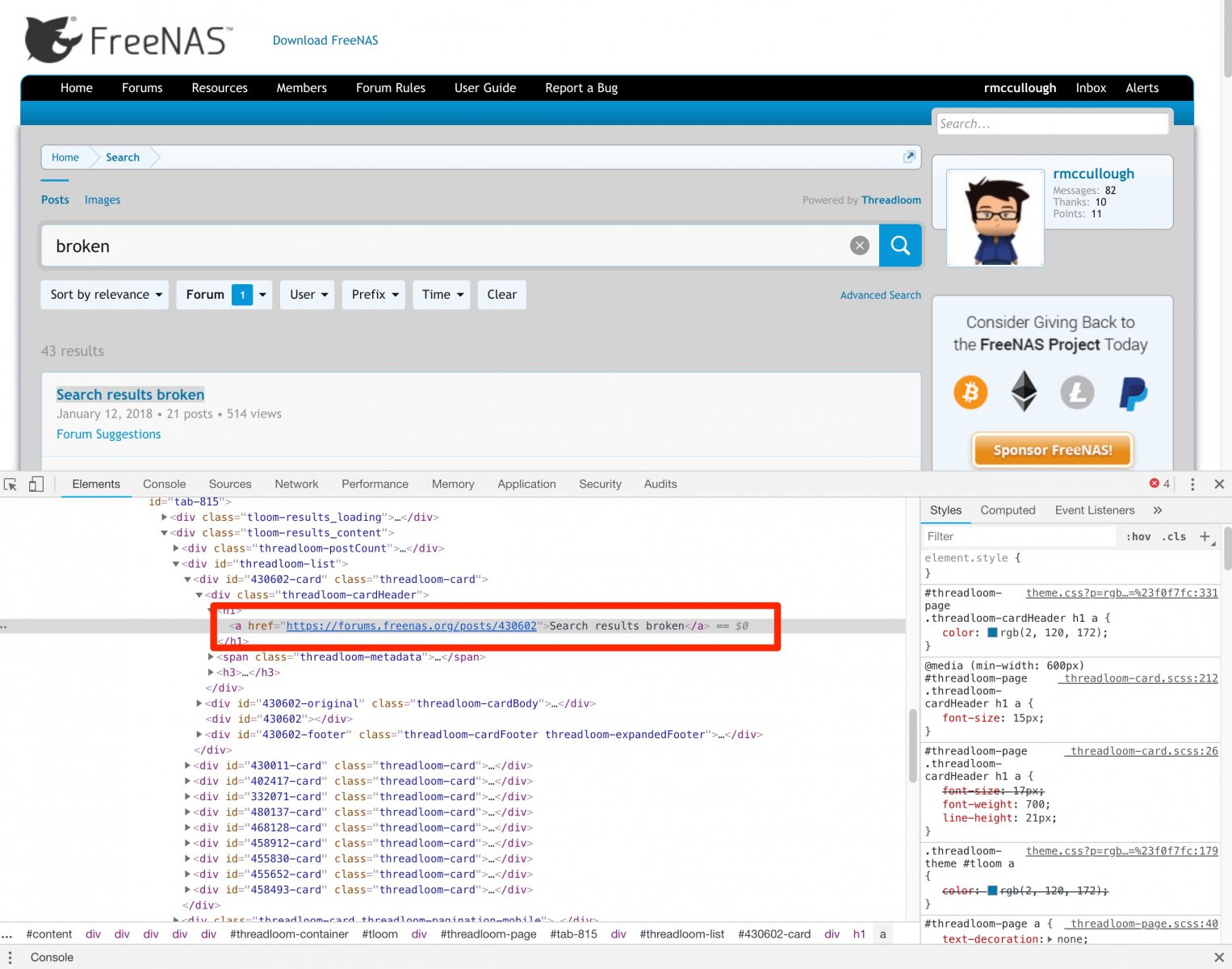The height and width of the screenshot is (969, 1232).
Task: Open the Resources nav menu
Action: coord(220,88)
